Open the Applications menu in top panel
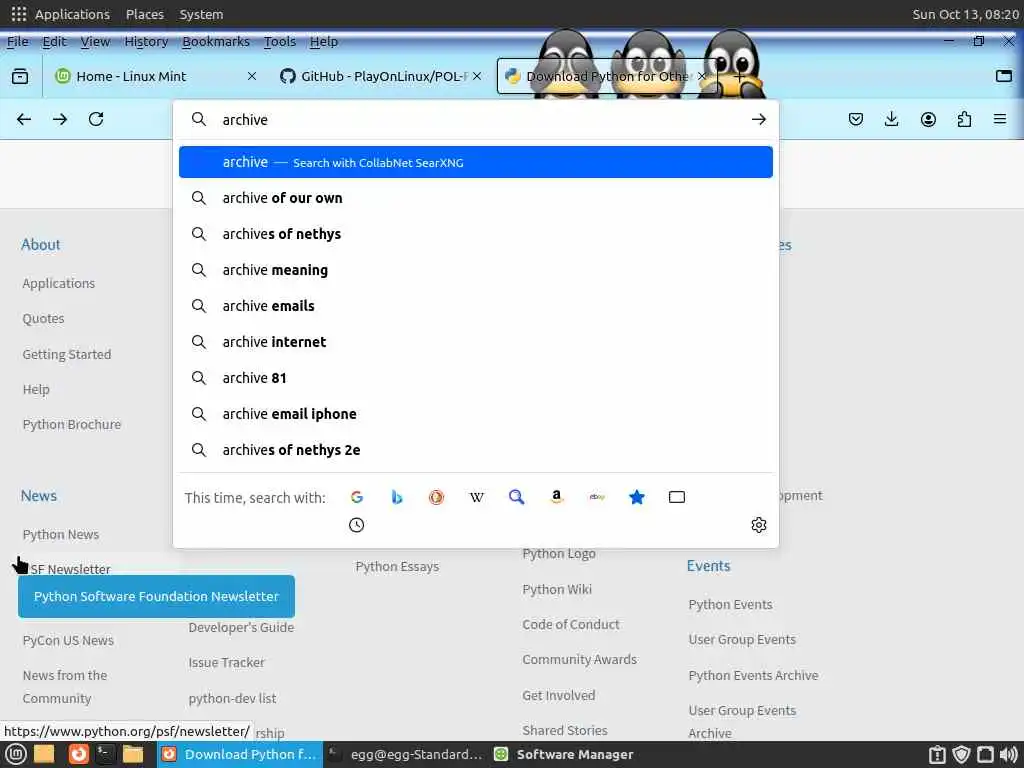The width and height of the screenshot is (1024, 768). tap(72, 14)
